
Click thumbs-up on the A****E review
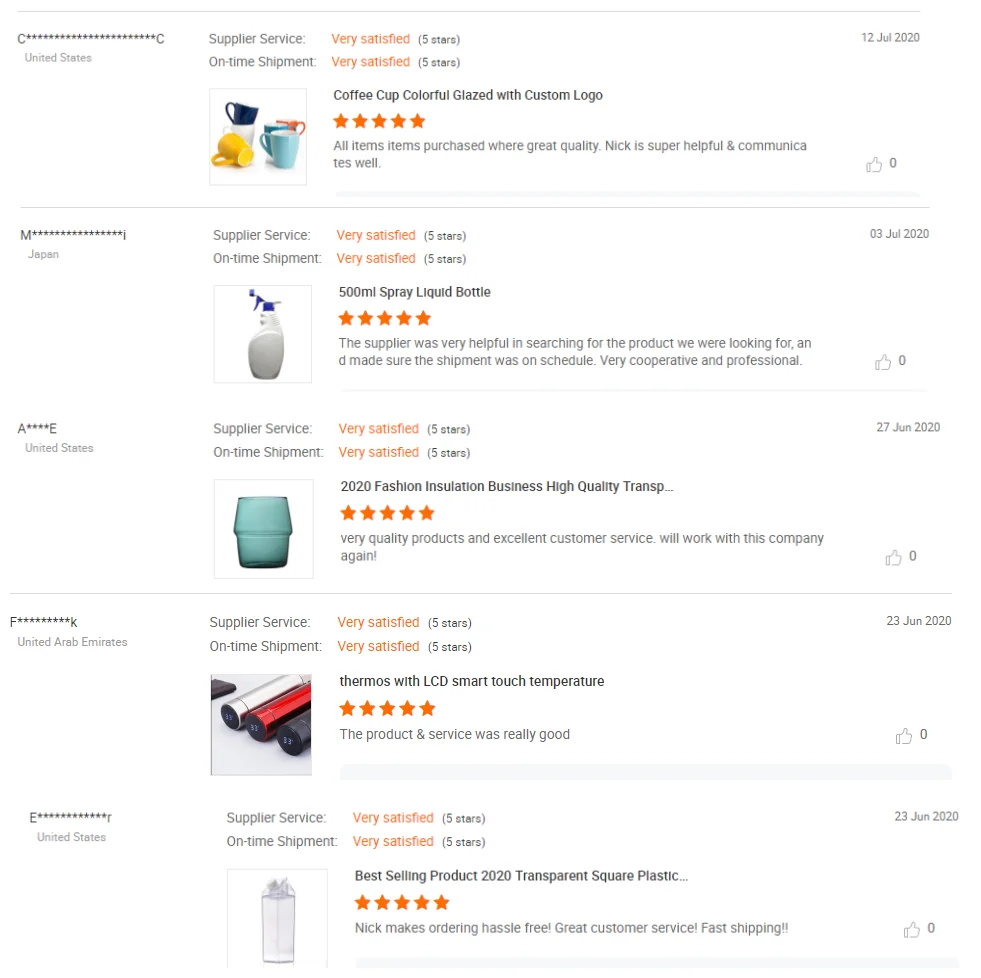click(x=893, y=557)
